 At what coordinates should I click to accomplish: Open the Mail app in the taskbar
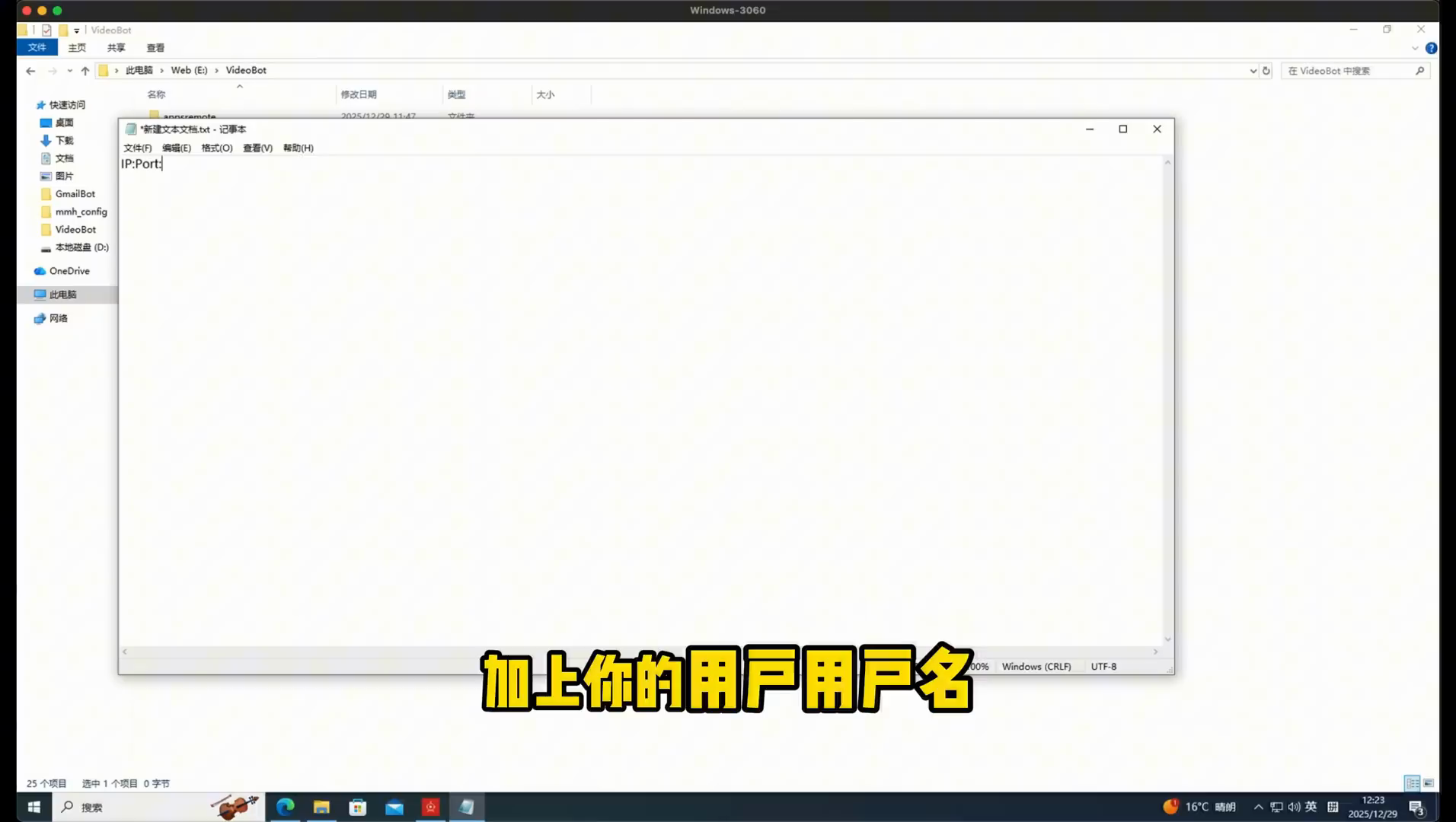pyautogui.click(x=394, y=807)
